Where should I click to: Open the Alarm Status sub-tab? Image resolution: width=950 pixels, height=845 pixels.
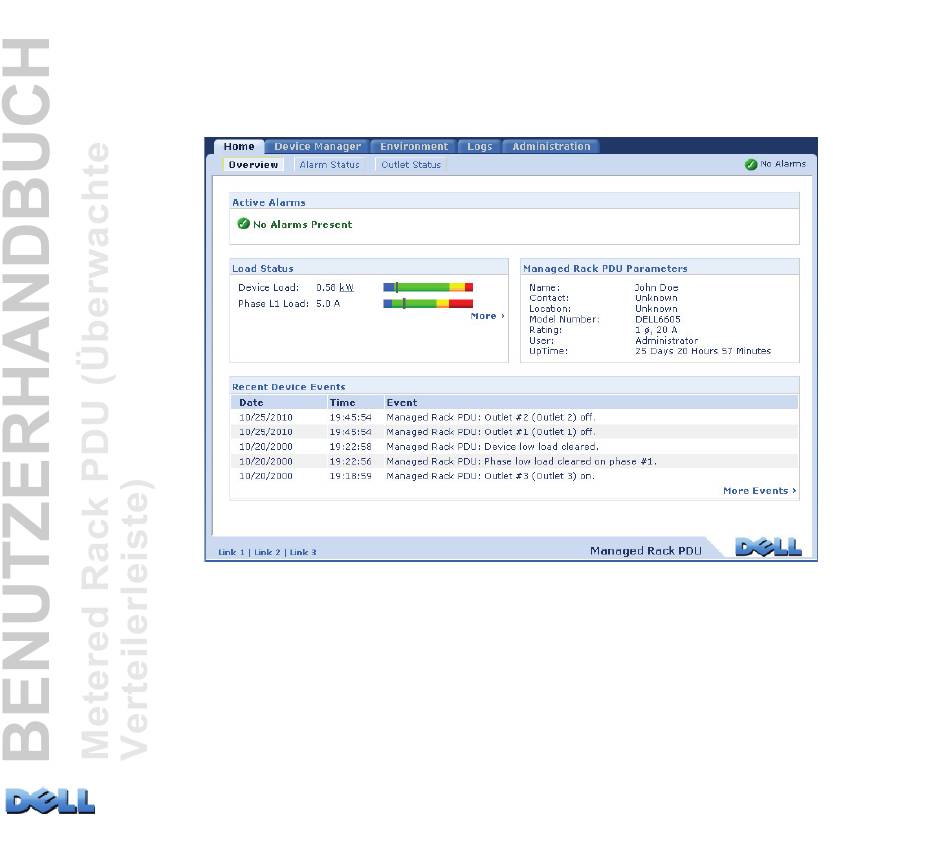[329, 165]
